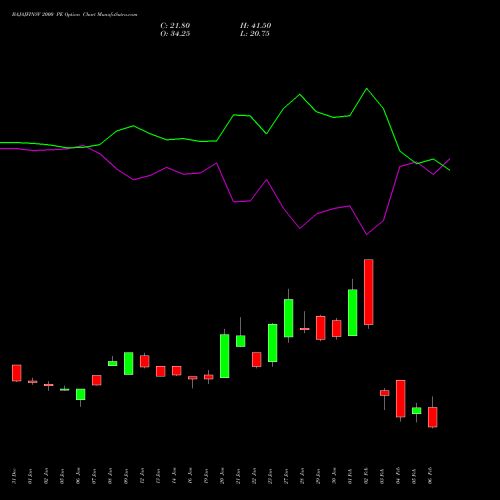
Task: Click the '27 Jan' date label
Action: click(x=286, y=476)
